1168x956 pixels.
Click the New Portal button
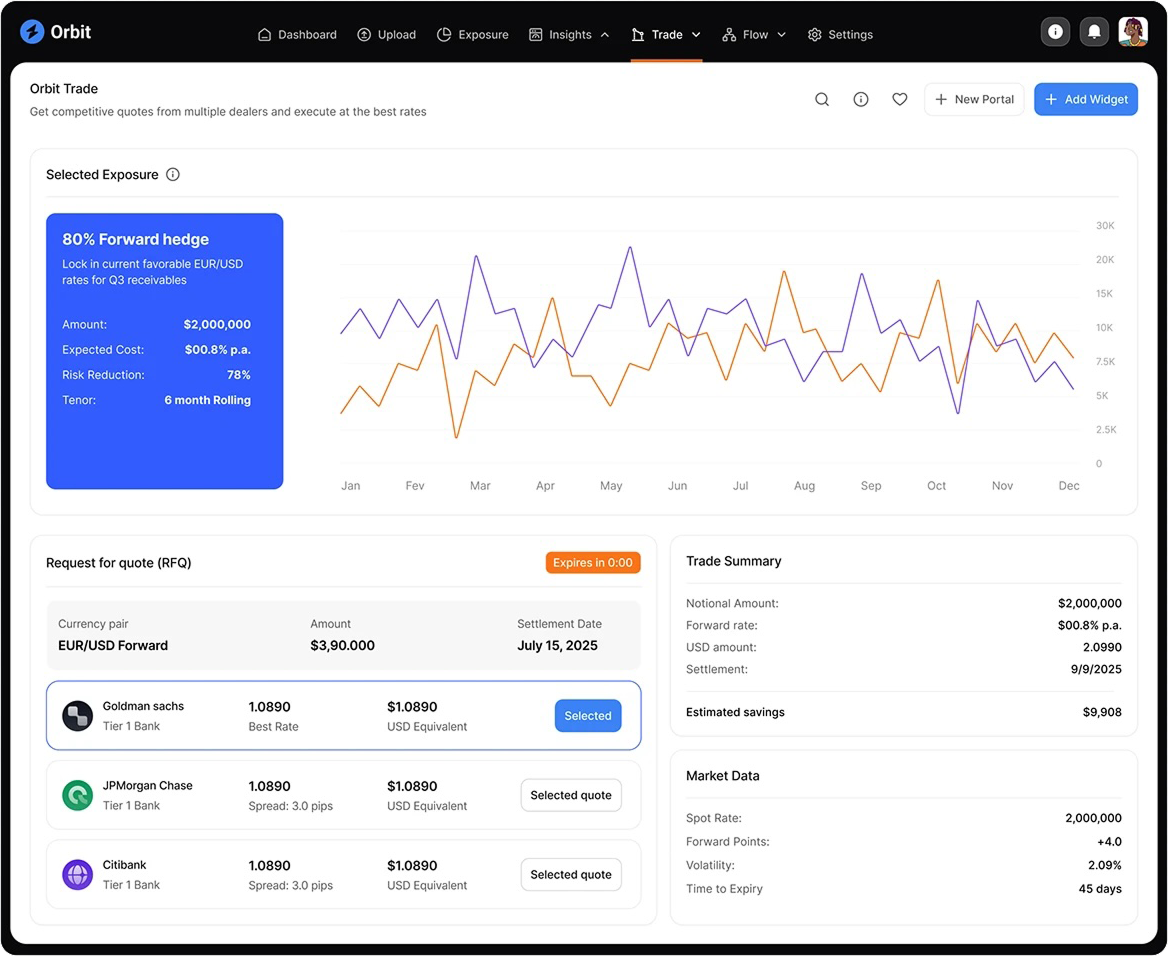pos(974,100)
